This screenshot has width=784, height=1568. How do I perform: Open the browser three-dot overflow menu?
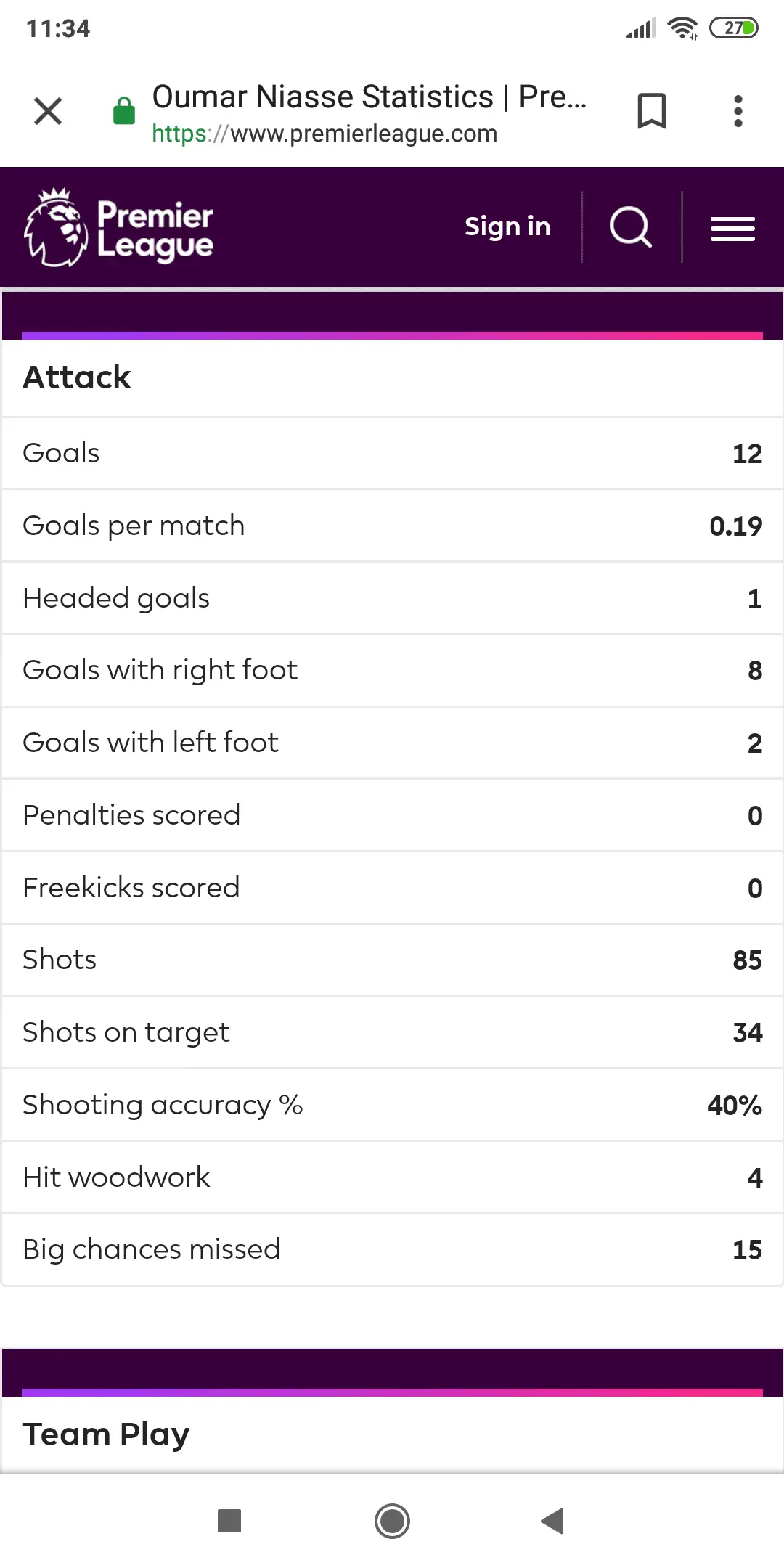(738, 111)
